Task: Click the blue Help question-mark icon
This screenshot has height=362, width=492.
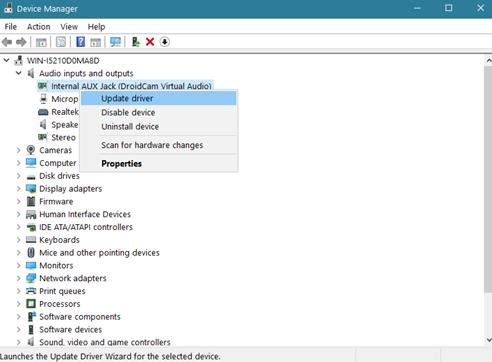Action: click(x=80, y=42)
